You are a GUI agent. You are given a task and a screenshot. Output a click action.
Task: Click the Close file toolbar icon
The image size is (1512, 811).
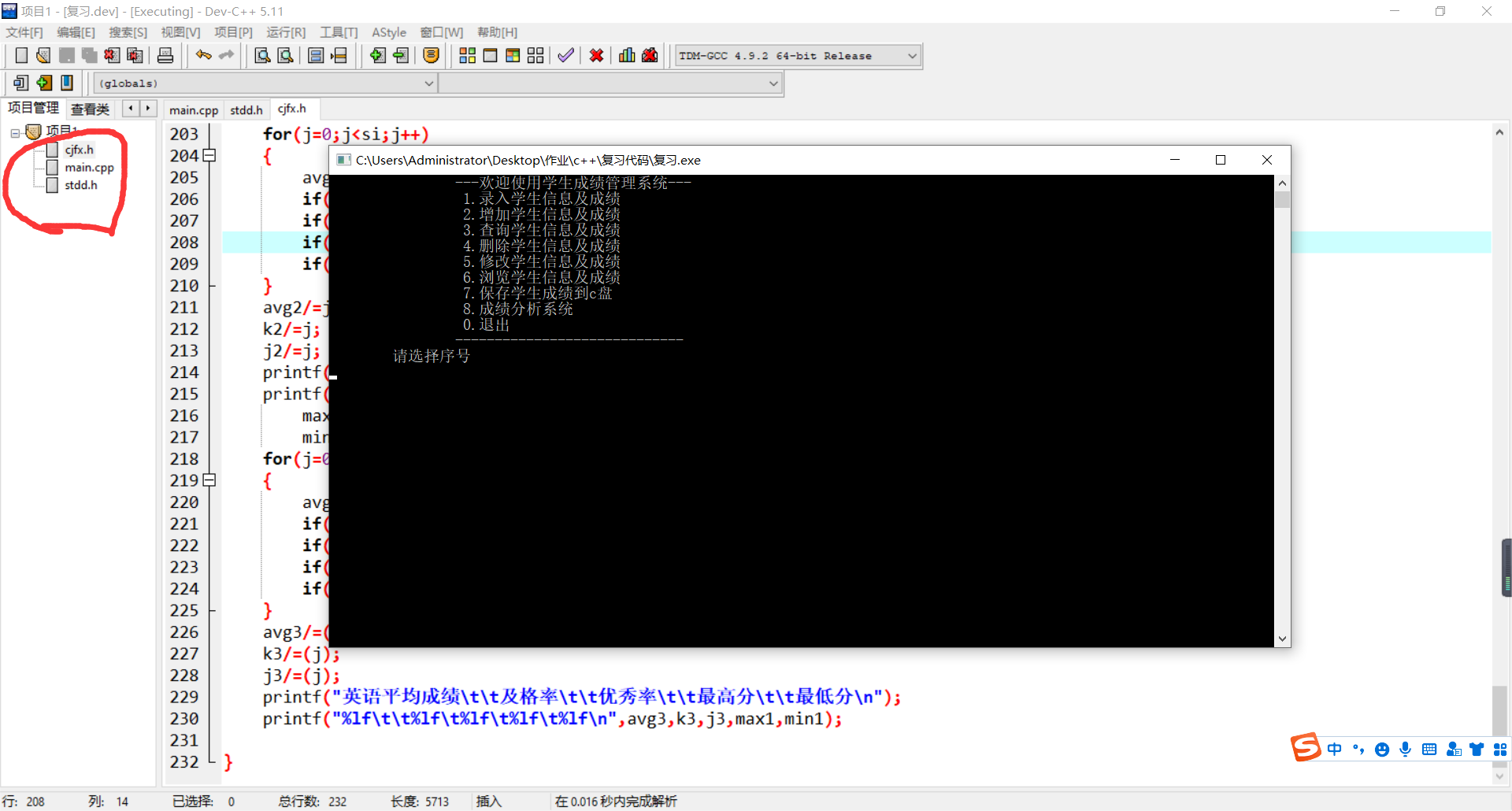[113, 55]
